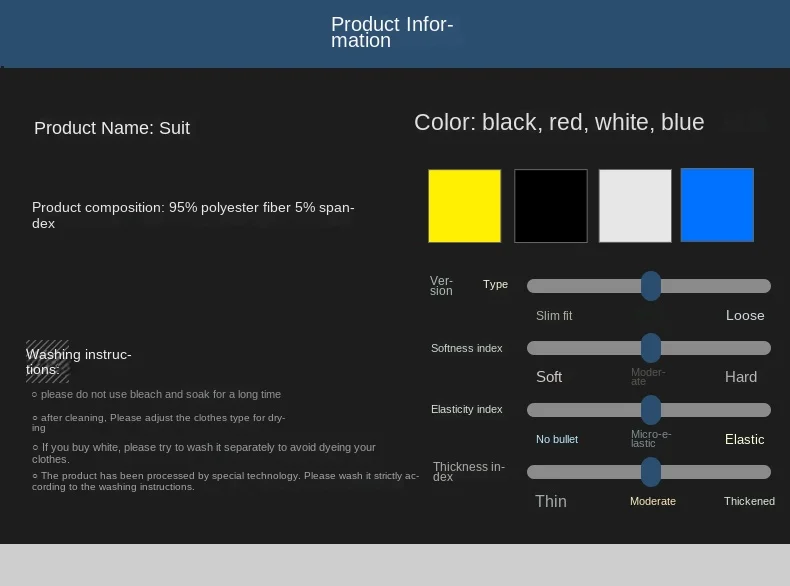The image size is (790, 586).
Task: Click the Elasticity index slider handle
Action: pos(650,410)
